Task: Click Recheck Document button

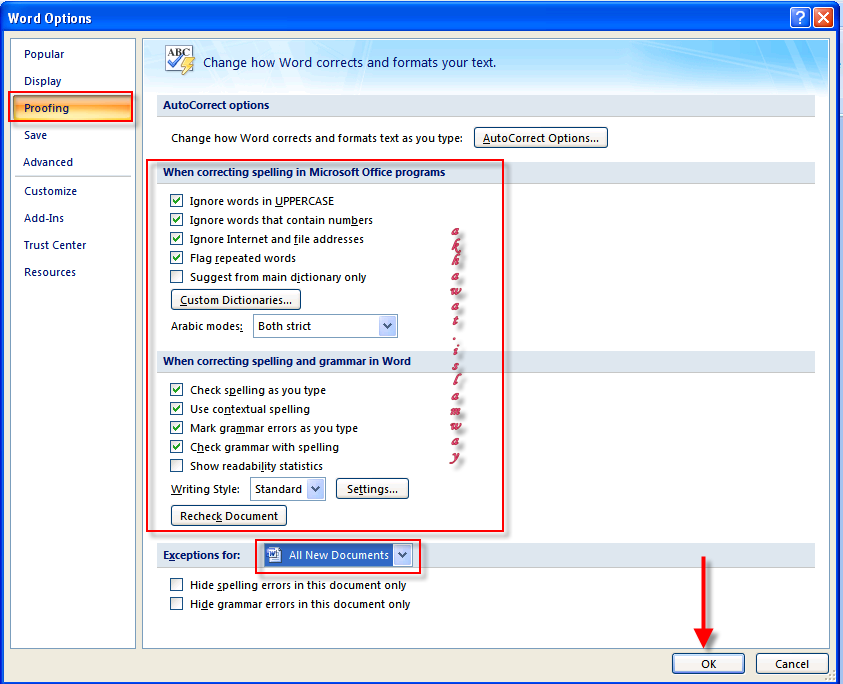Action: 228,516
